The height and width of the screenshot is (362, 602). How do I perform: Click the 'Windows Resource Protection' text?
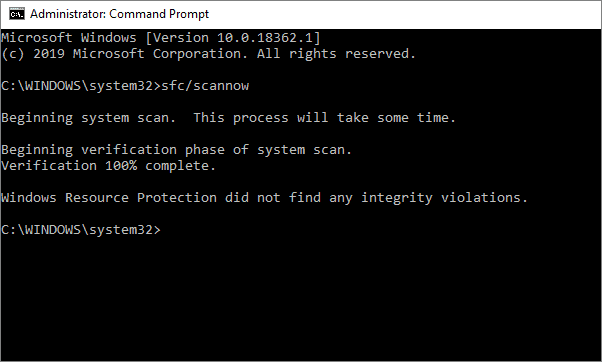coord(109,198)
